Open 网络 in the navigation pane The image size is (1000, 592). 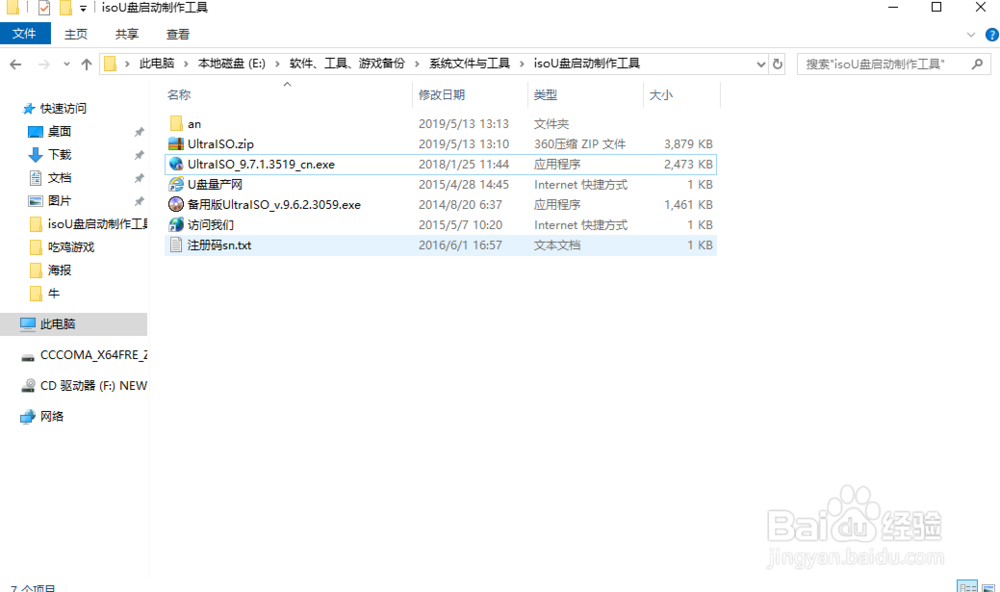pos(51,417)
